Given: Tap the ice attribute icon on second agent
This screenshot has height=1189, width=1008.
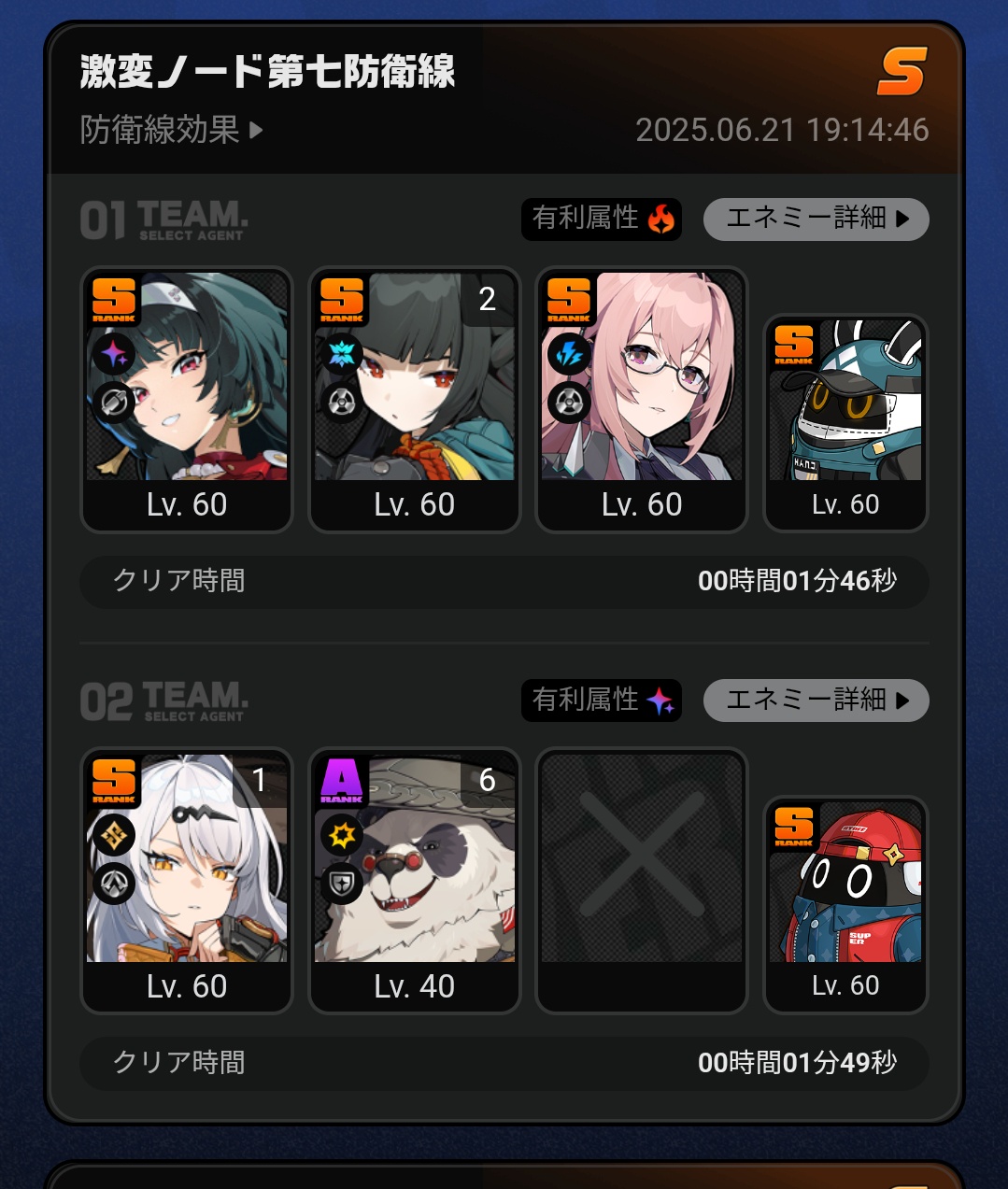Looking at the screenshot, I should (x=342, y=354).
